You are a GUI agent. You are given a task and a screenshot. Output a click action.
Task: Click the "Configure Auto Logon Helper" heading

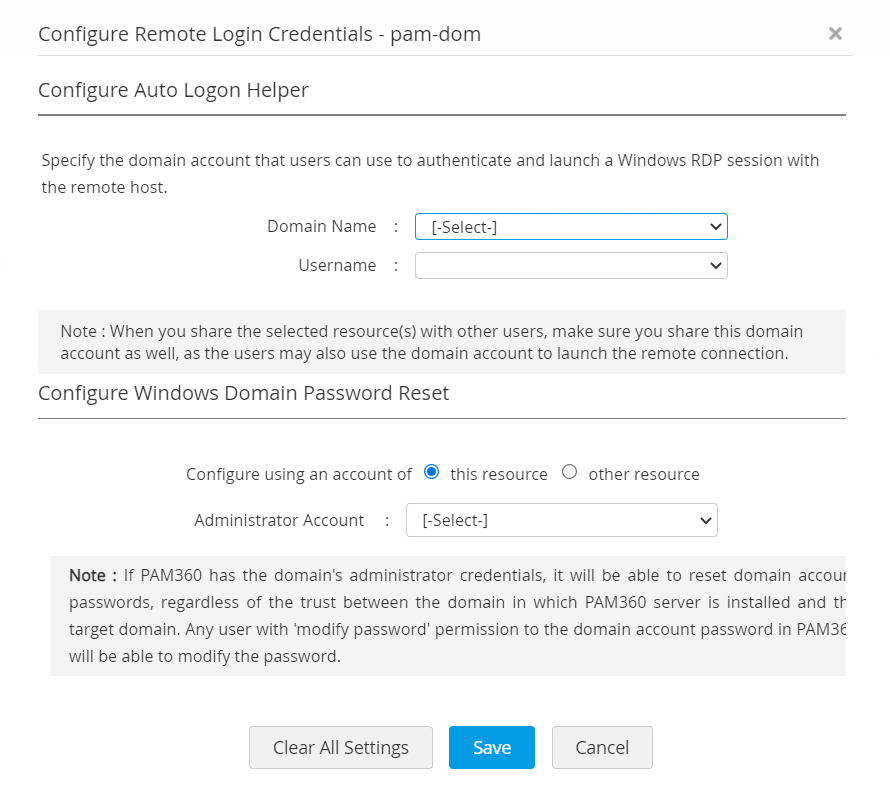(x=173, y=90)
